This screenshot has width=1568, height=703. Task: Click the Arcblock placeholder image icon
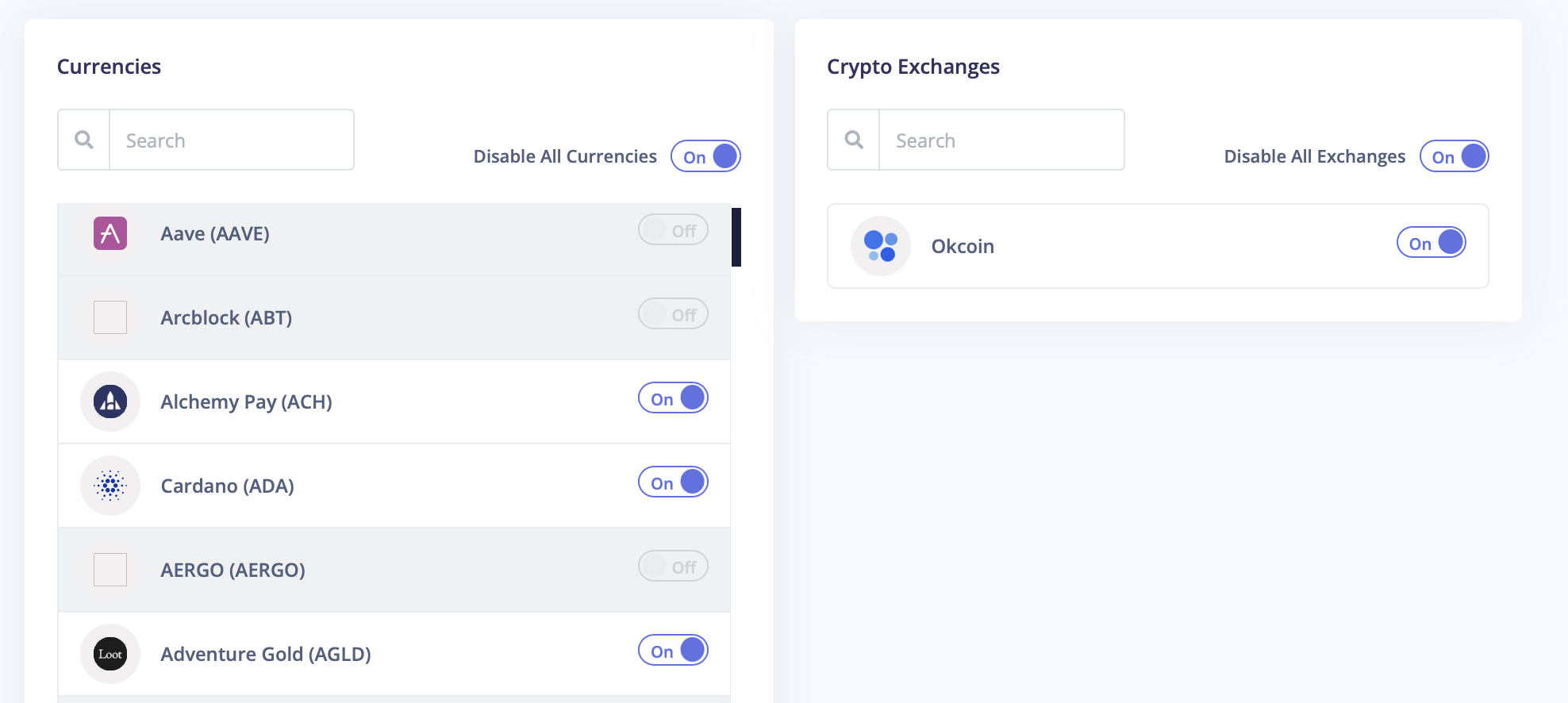pos(110,317)
